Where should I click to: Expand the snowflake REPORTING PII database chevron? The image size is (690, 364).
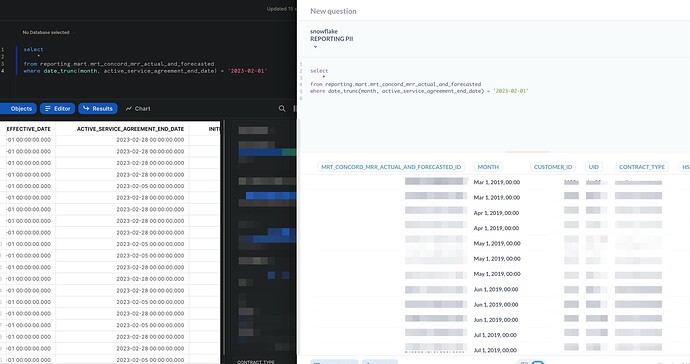click(315, 47)
